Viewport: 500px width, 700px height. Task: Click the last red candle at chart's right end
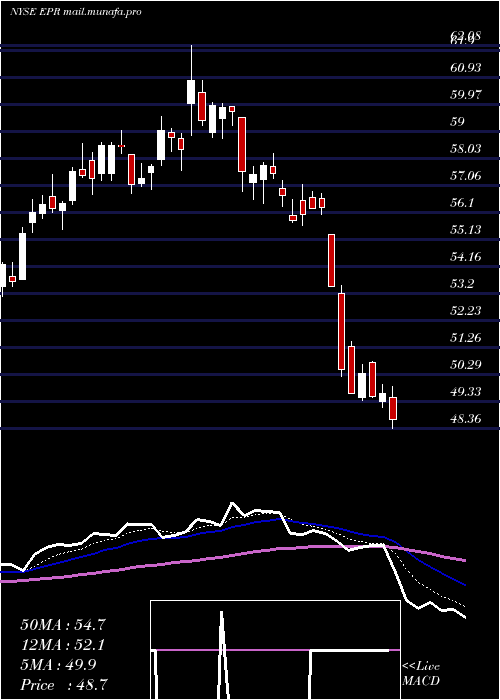393,408
